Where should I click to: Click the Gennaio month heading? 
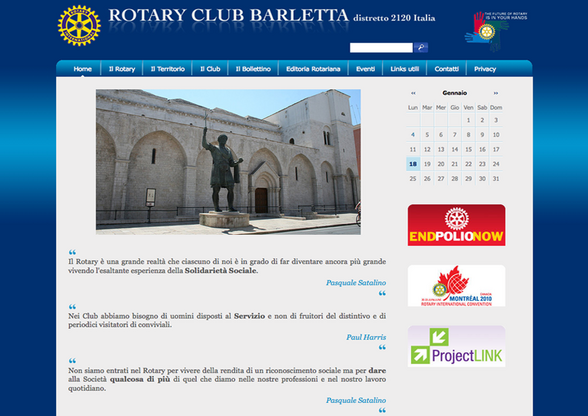pyautogui.click(x=454, y=93)
